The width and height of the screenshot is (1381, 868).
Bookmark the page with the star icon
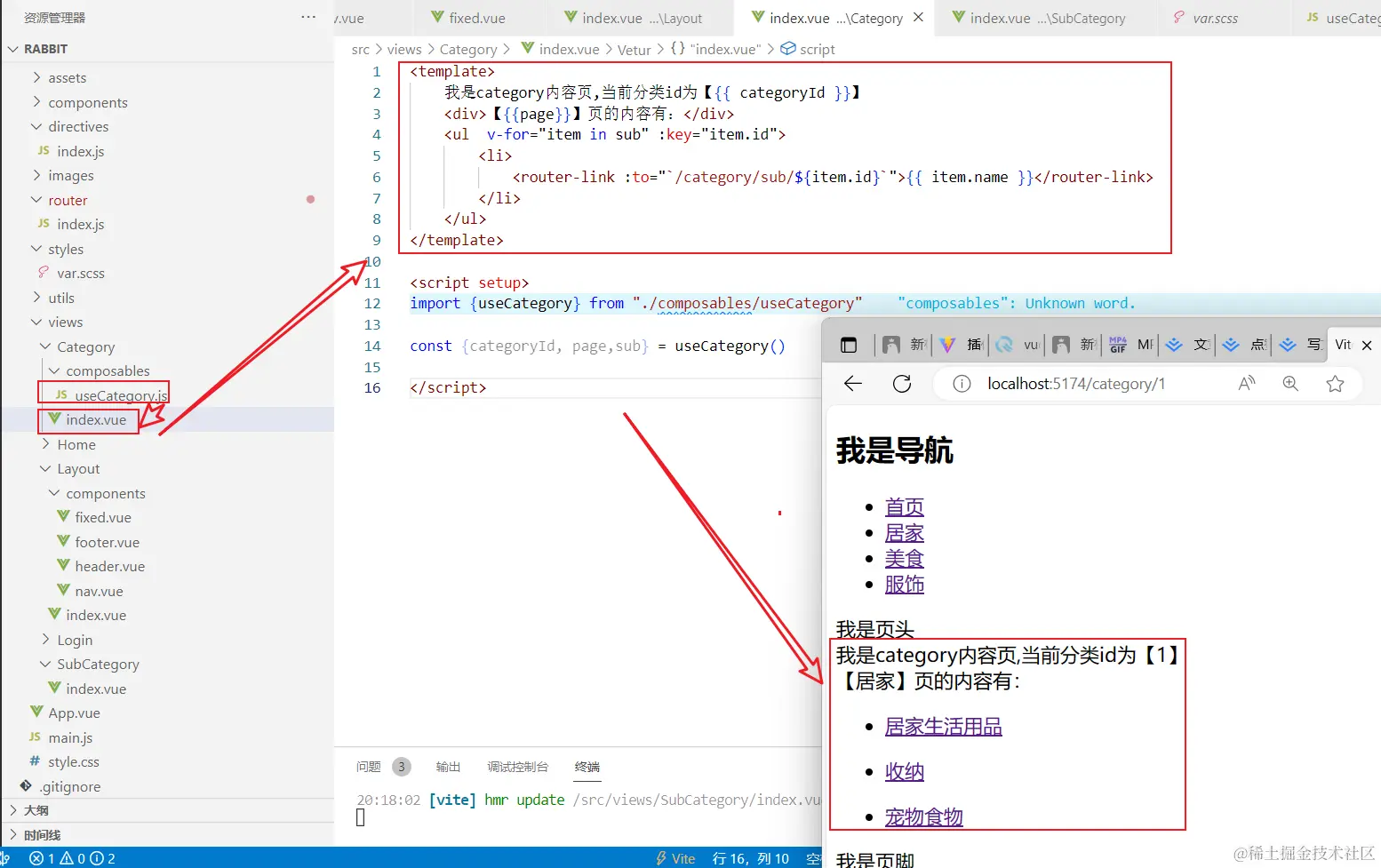tap(1335, 383)
